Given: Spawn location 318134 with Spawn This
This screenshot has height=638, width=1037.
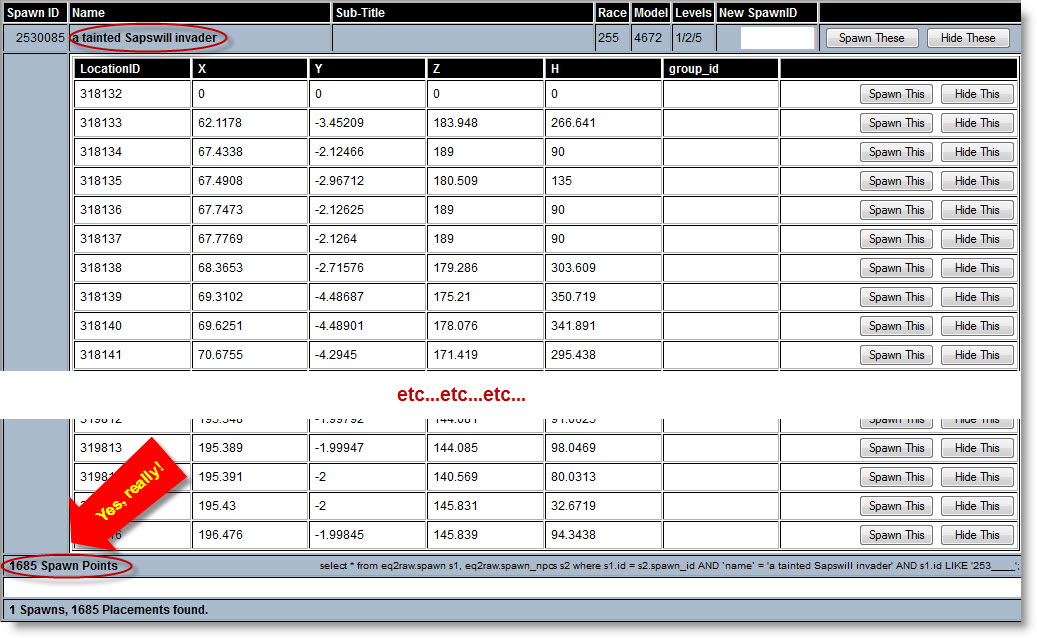Looking at the screenshot, I should (x=896, y=152).
